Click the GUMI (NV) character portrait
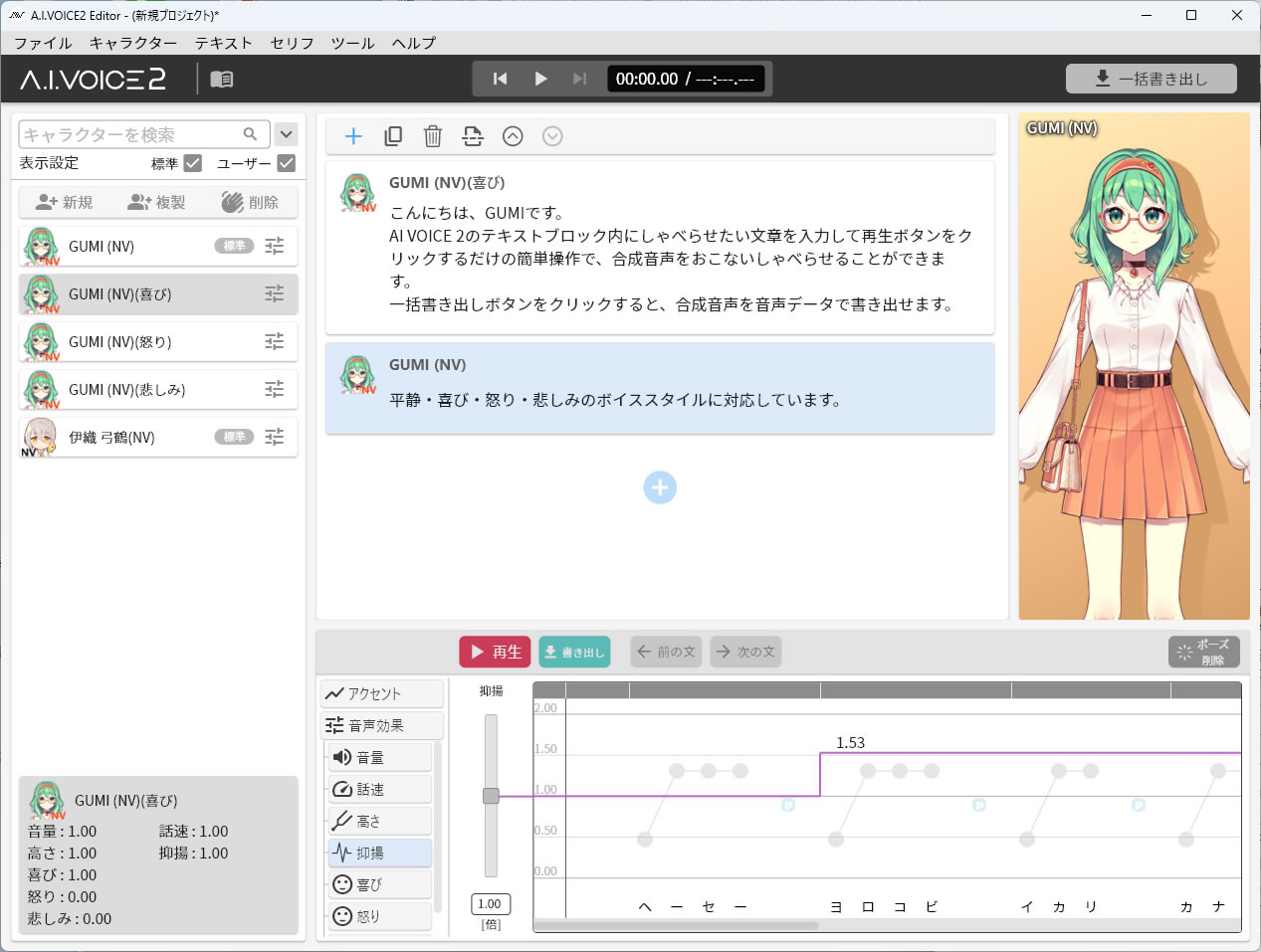1261x952 pixels. 1134,366
